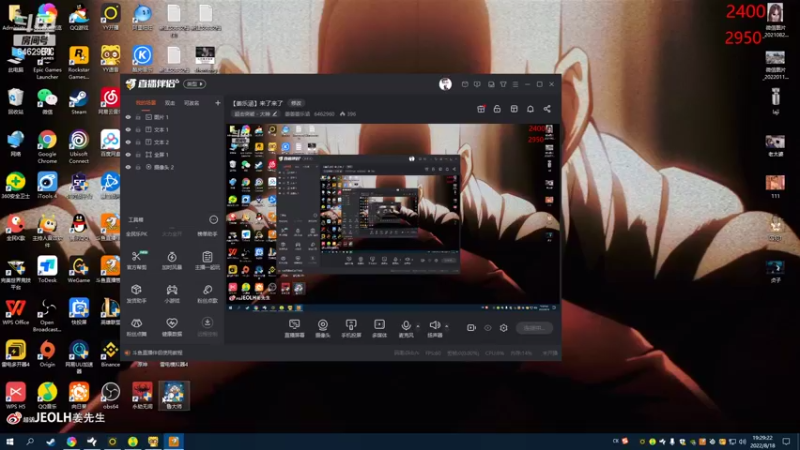Open Windows notification center in tray
Screen dimensions: 800x450
(x=786, y=441)
